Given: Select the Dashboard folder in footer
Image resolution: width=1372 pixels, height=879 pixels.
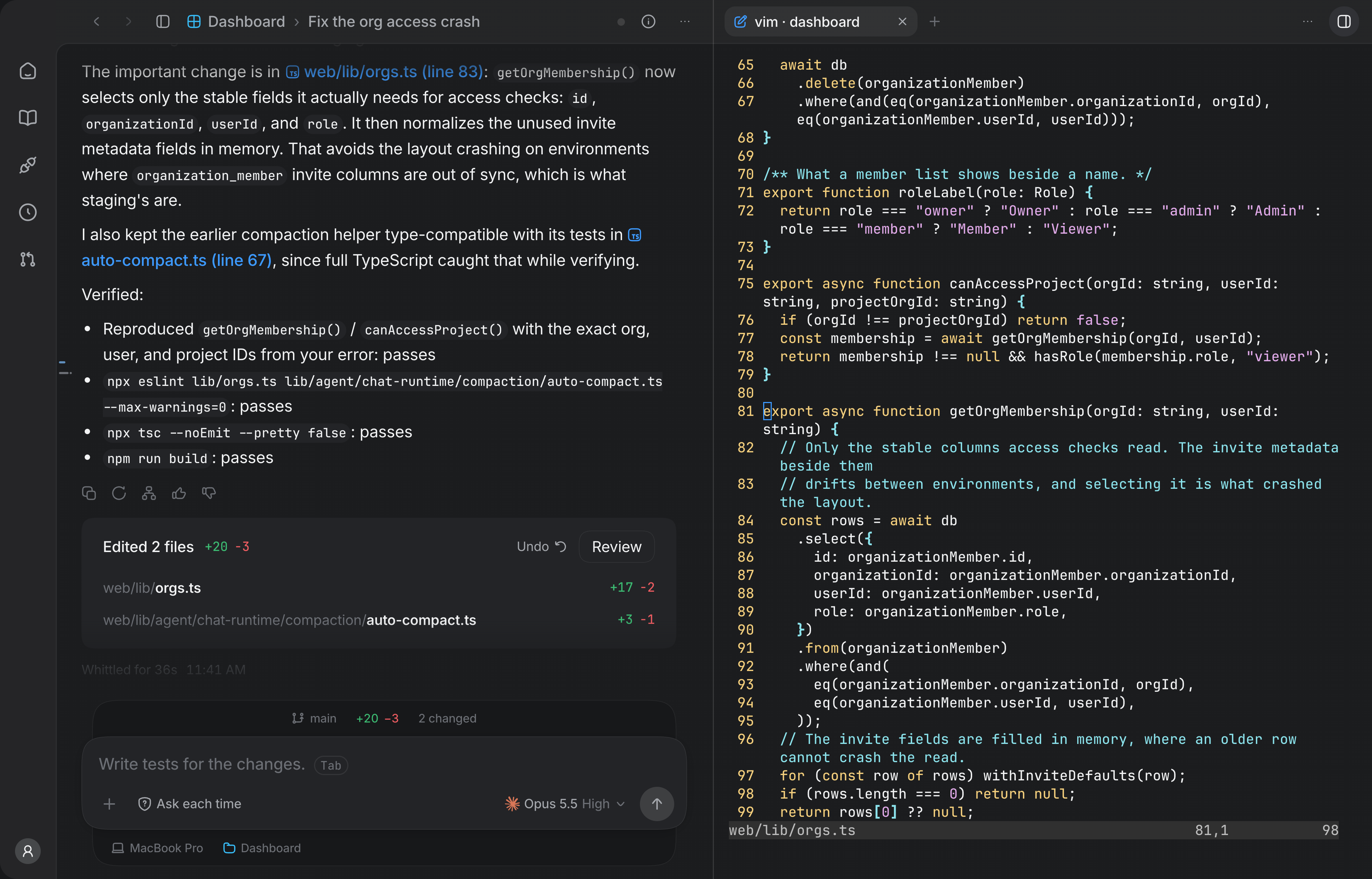Looking at the screenshot, I should (x=262, y=848).
